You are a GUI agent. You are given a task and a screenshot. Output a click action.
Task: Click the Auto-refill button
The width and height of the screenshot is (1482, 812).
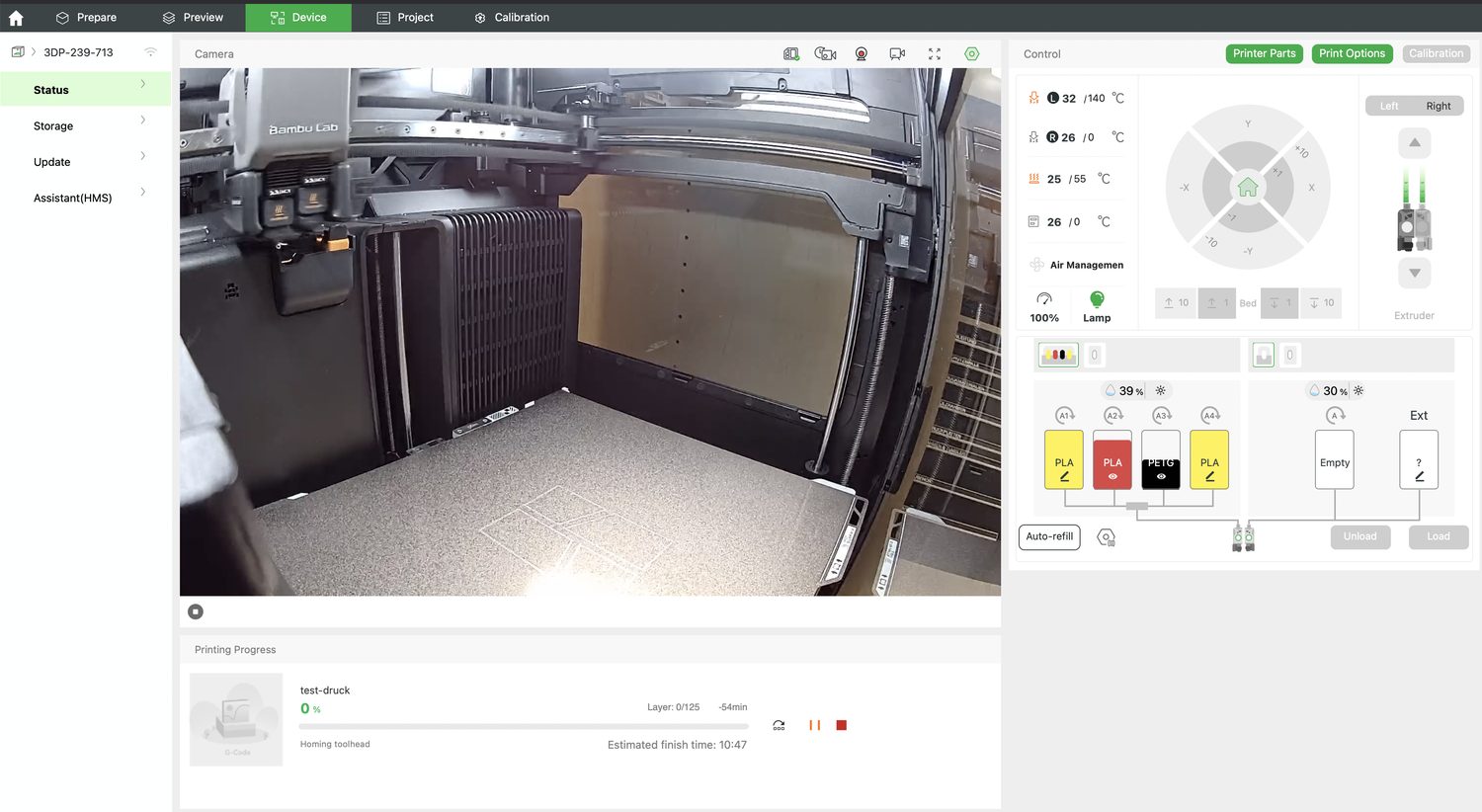1049,536
